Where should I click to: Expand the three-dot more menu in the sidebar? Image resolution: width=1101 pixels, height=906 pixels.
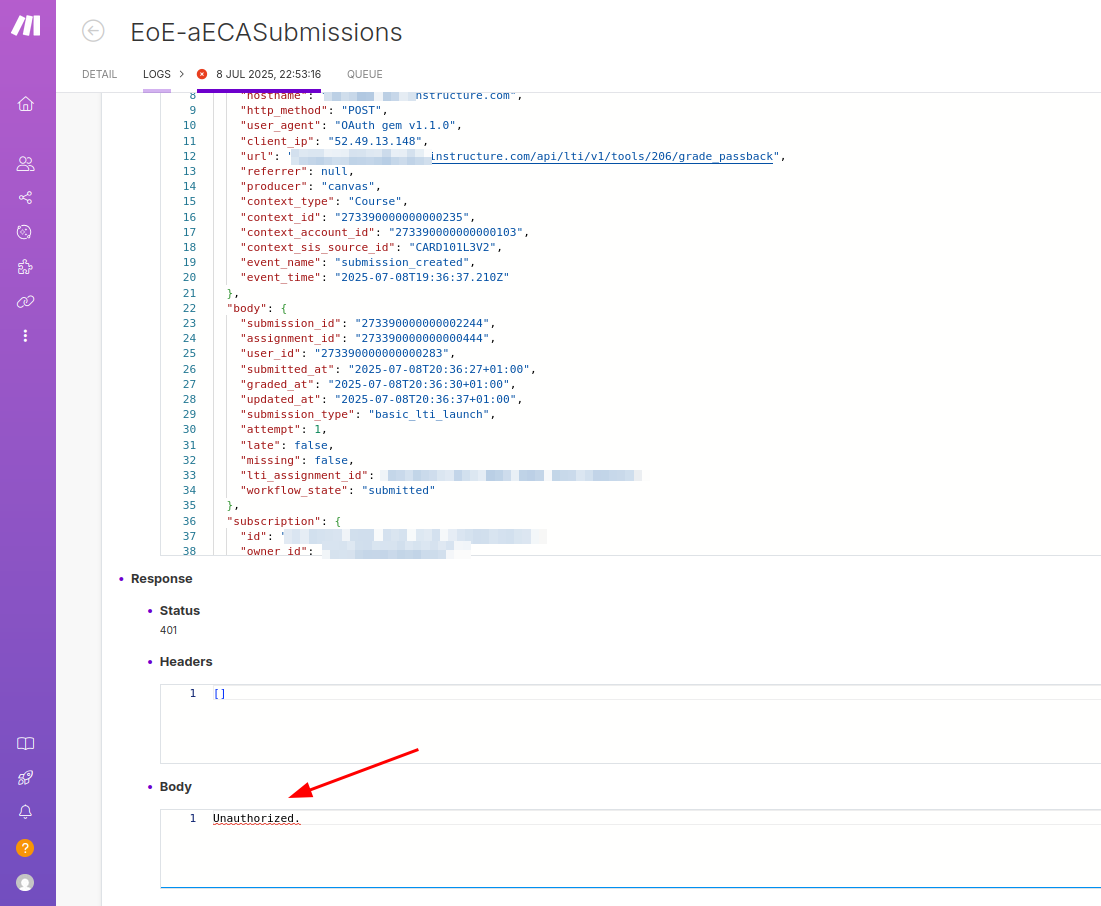[26, 336]
